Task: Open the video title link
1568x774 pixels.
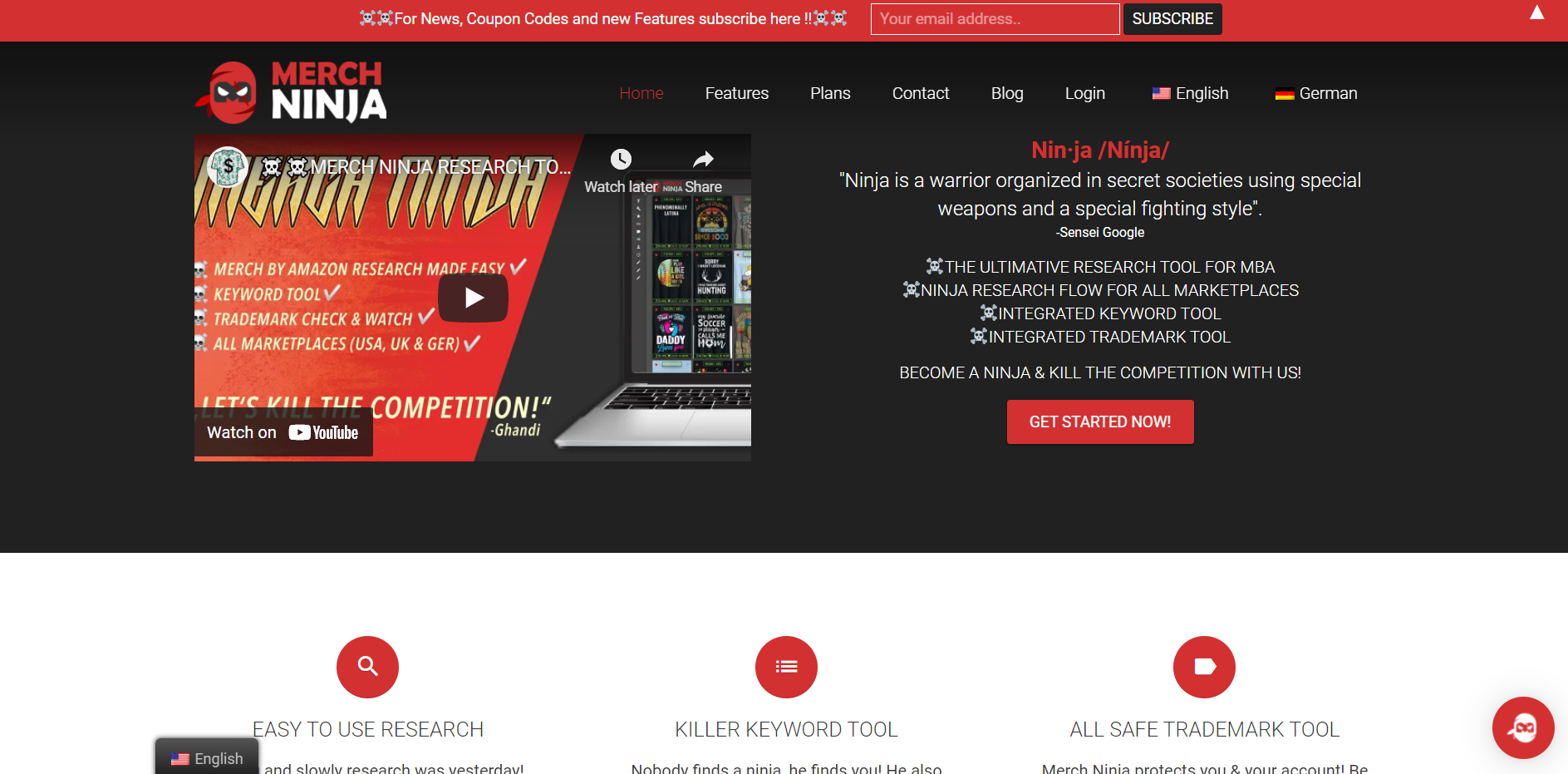Action: pyautogui.click(x=417, y=167)
